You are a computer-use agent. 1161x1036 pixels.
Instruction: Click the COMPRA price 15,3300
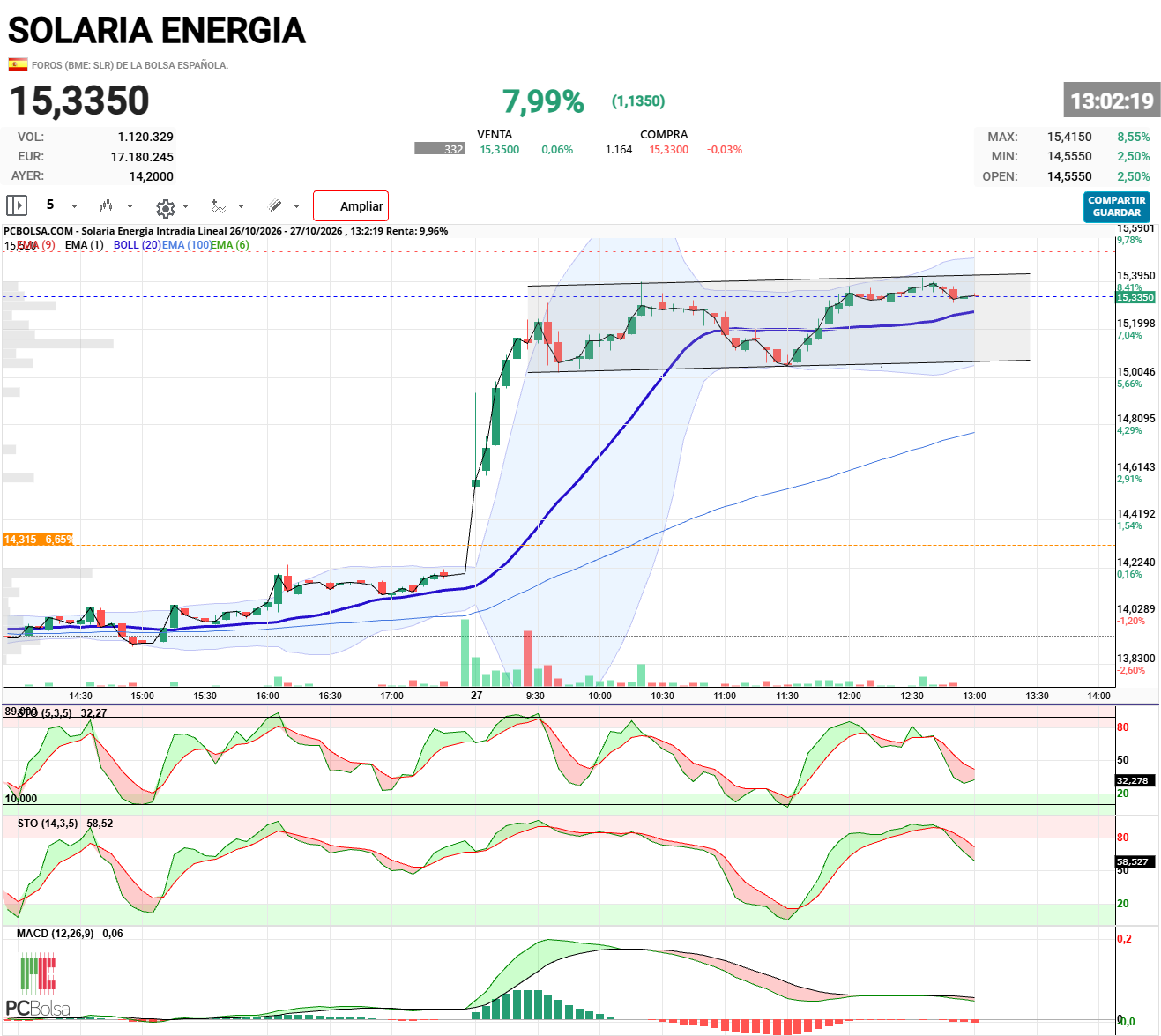[669, 150]
